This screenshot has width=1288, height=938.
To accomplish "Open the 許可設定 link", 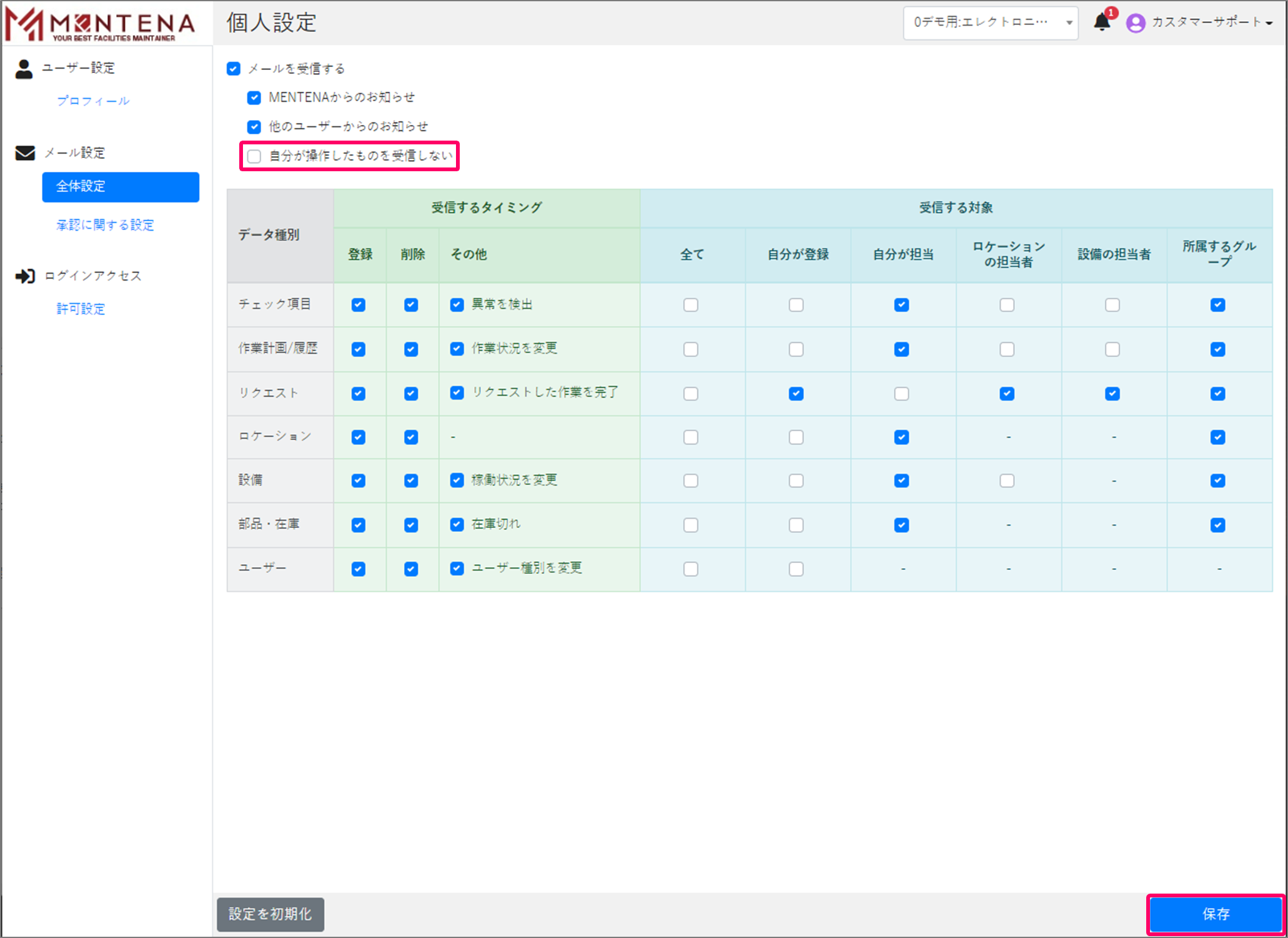I will 81,309.
